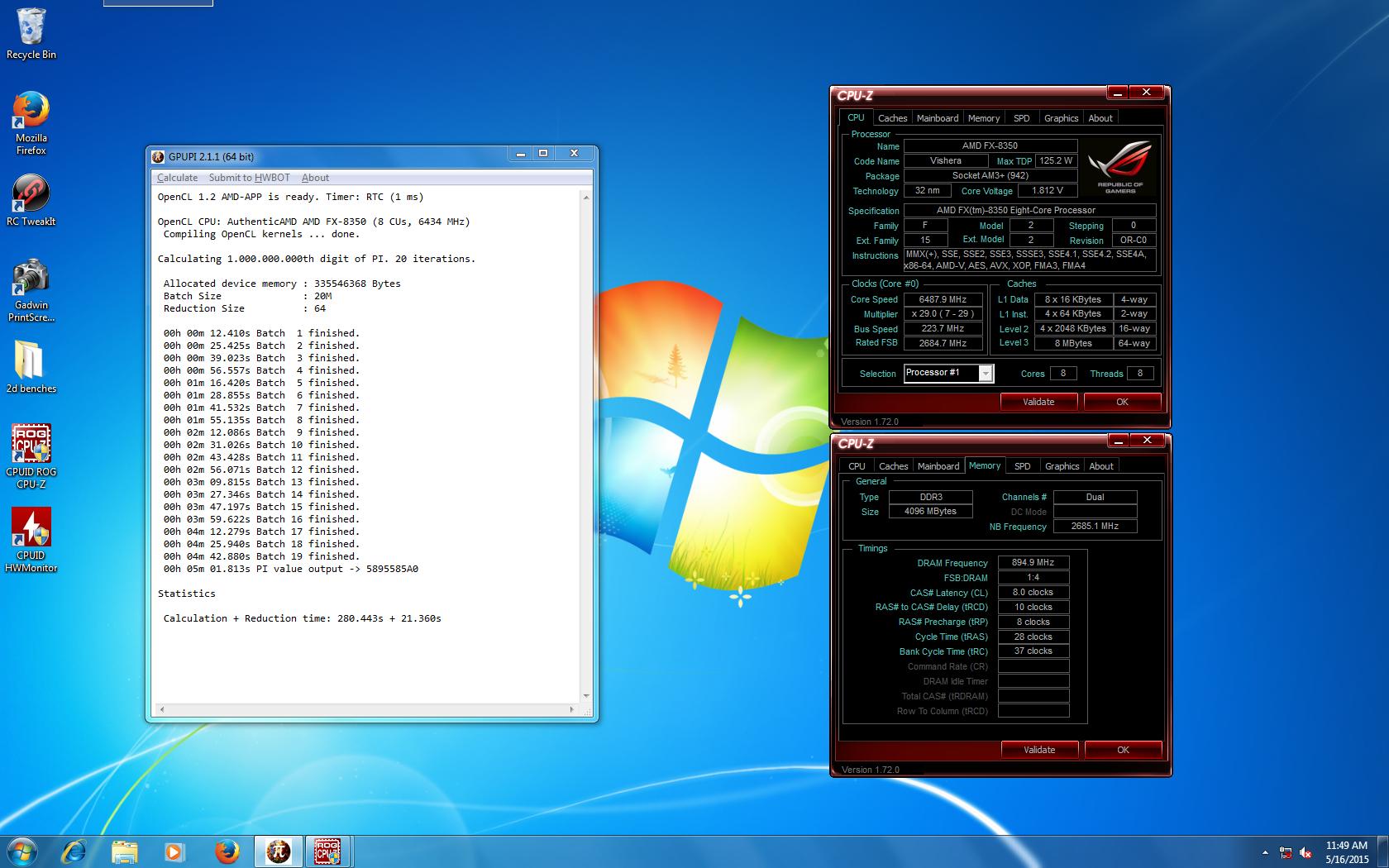This screenshot has width=1389, height=868.
Task: Click the processor name field AMD FX-8350
Action: pyautogui.click(x=990, y=145)
